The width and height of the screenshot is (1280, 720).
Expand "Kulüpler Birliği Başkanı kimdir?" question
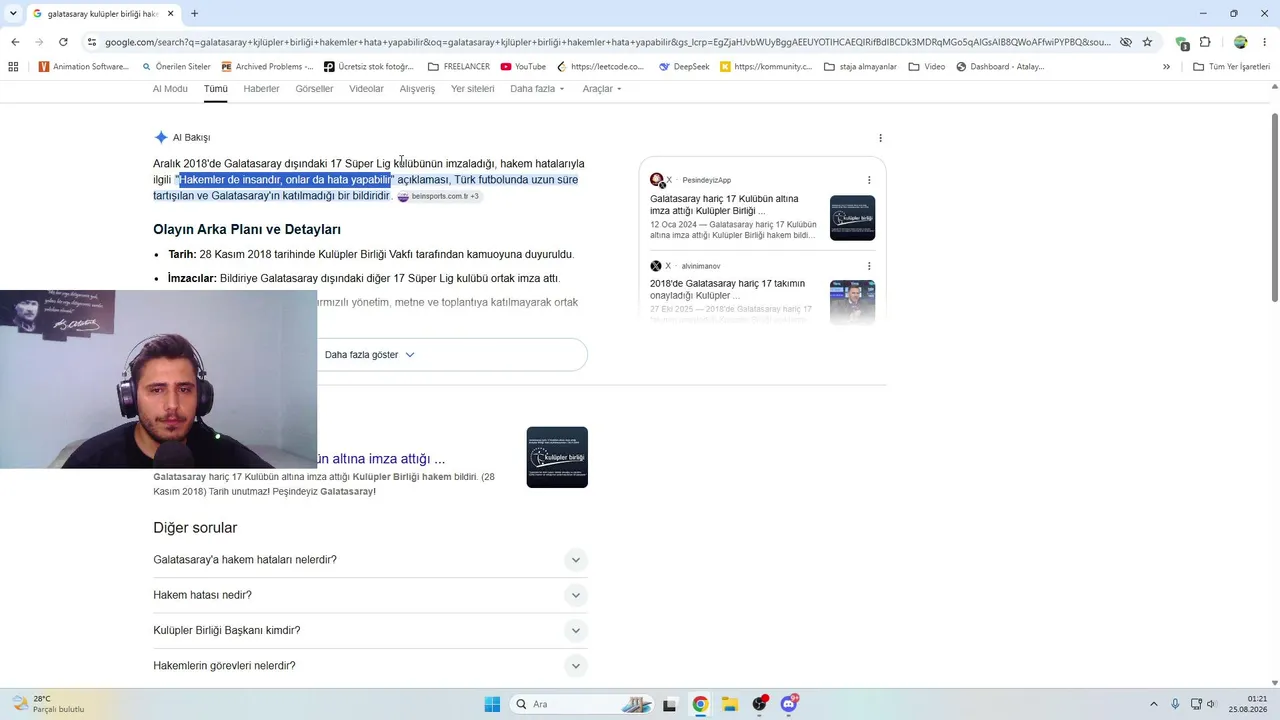pyautogui.click(x=370, y=631)
